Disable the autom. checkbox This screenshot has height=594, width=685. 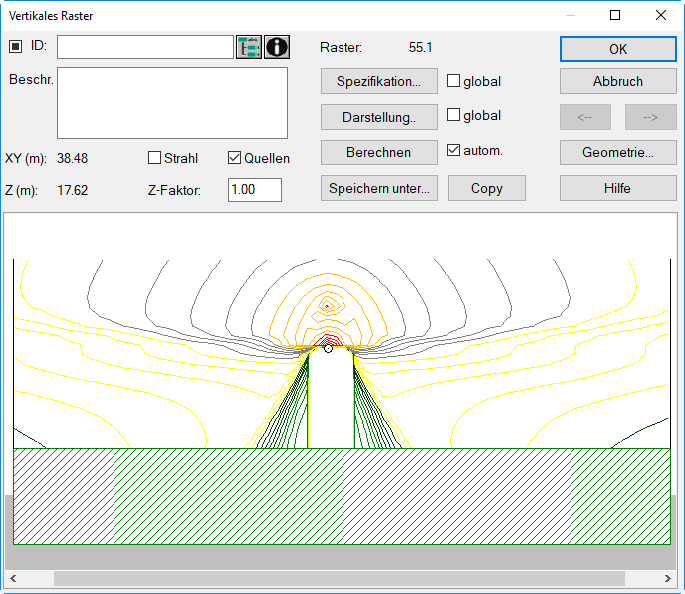click(453, 150)
